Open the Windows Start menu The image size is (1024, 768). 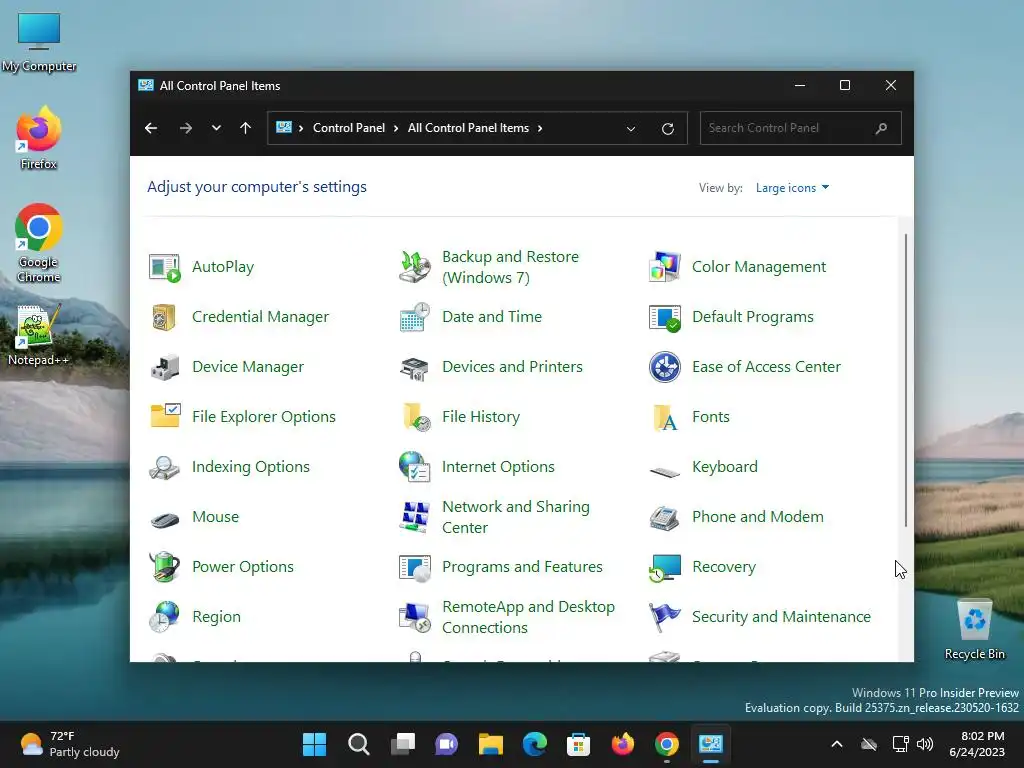(x=314, y=744)
